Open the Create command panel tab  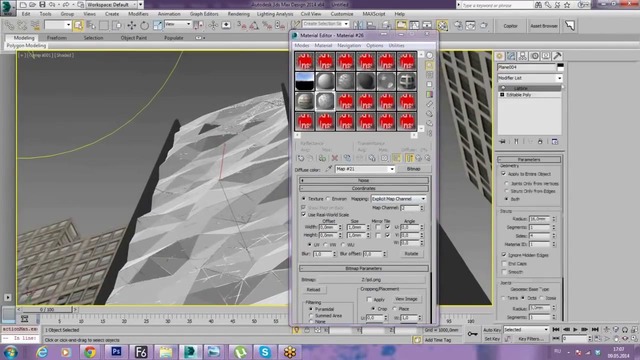coord(500,56)
